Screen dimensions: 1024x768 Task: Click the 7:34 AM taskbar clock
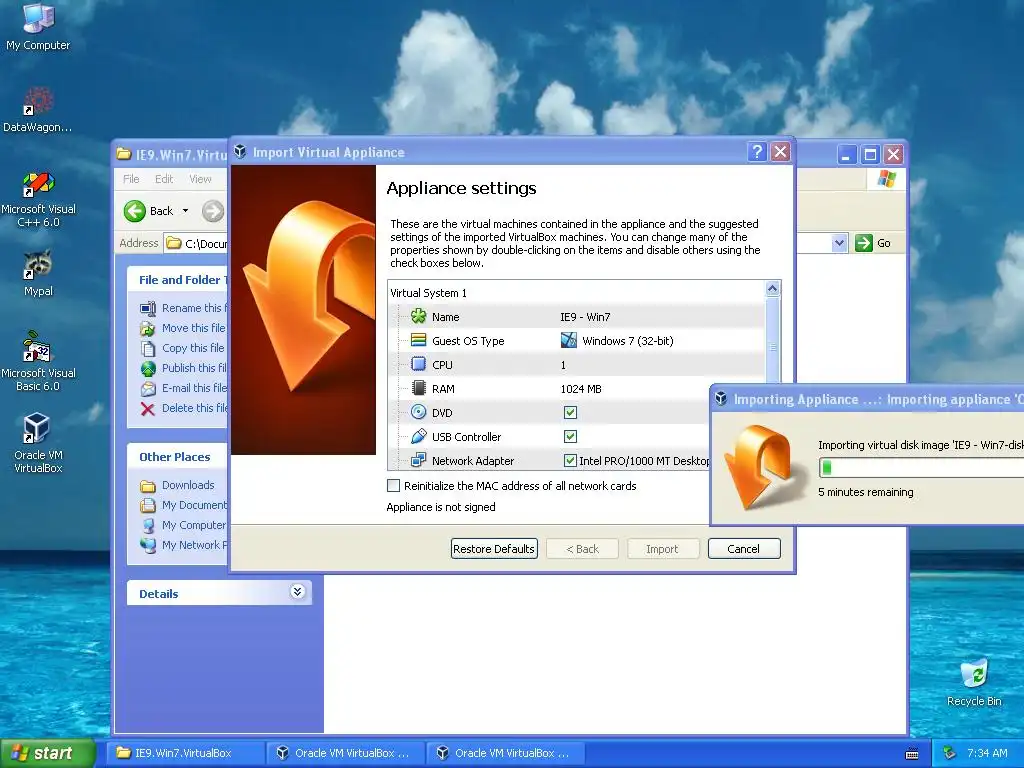987,753
